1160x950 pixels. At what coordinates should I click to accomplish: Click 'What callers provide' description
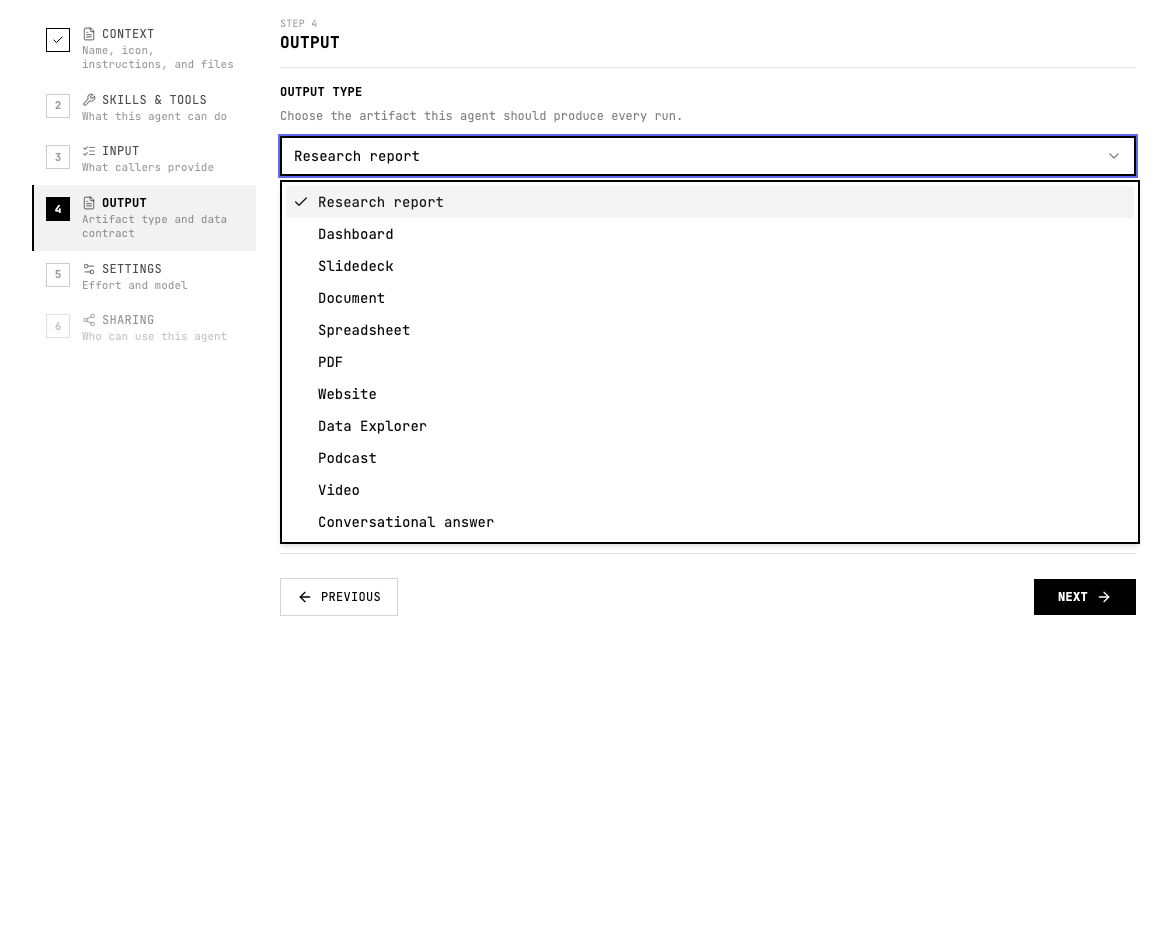click(148, 168)
